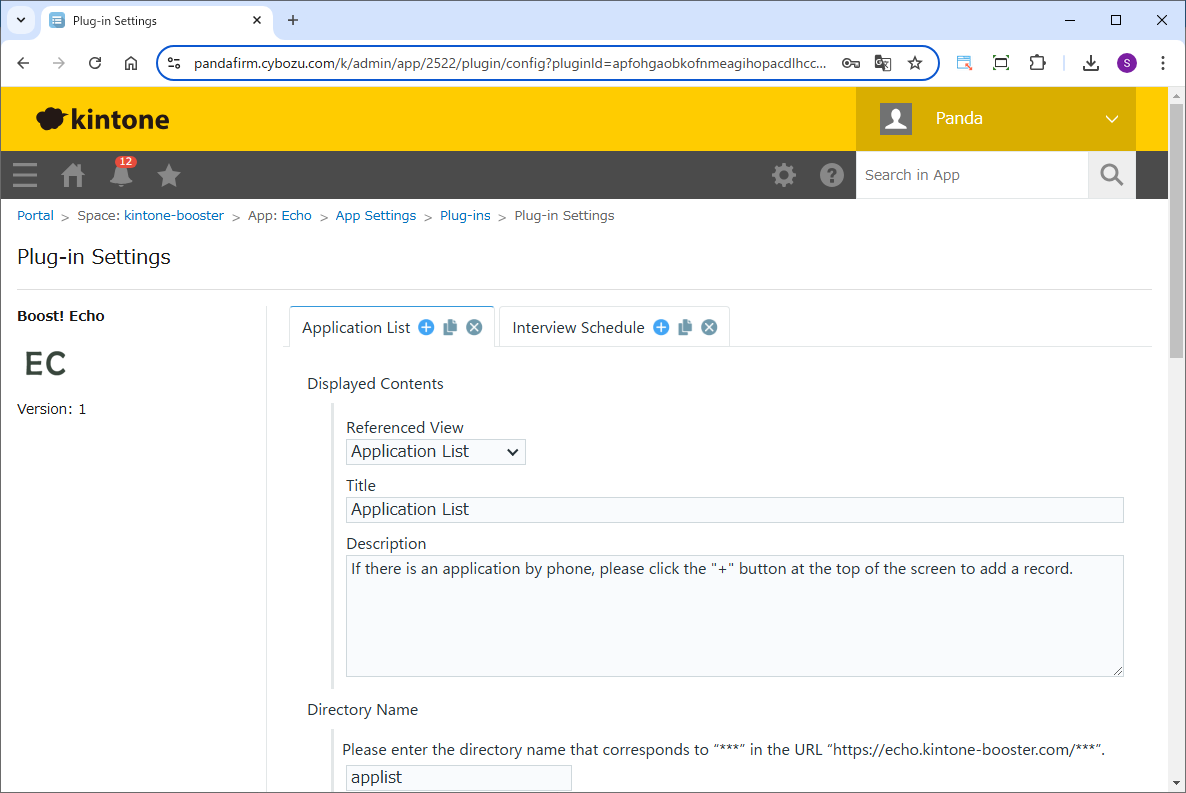
Task: Switch to the Interview Schedule tab
Action: tap(578, 327)
